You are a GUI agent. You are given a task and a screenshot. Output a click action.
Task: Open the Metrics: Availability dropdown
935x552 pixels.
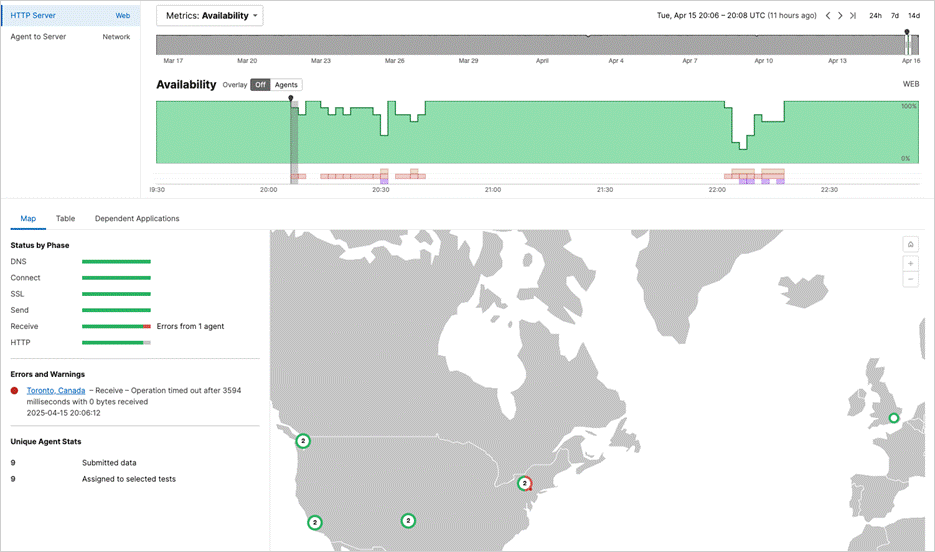point(210,16)
